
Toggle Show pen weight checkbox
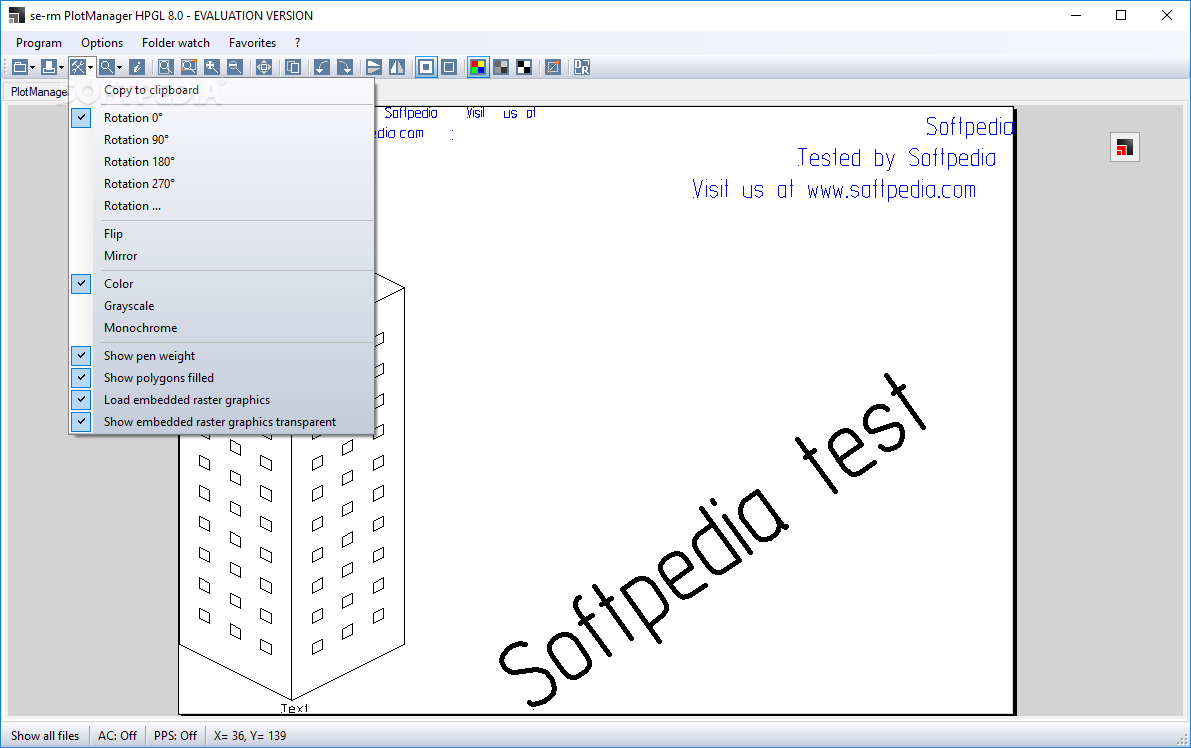222,356
